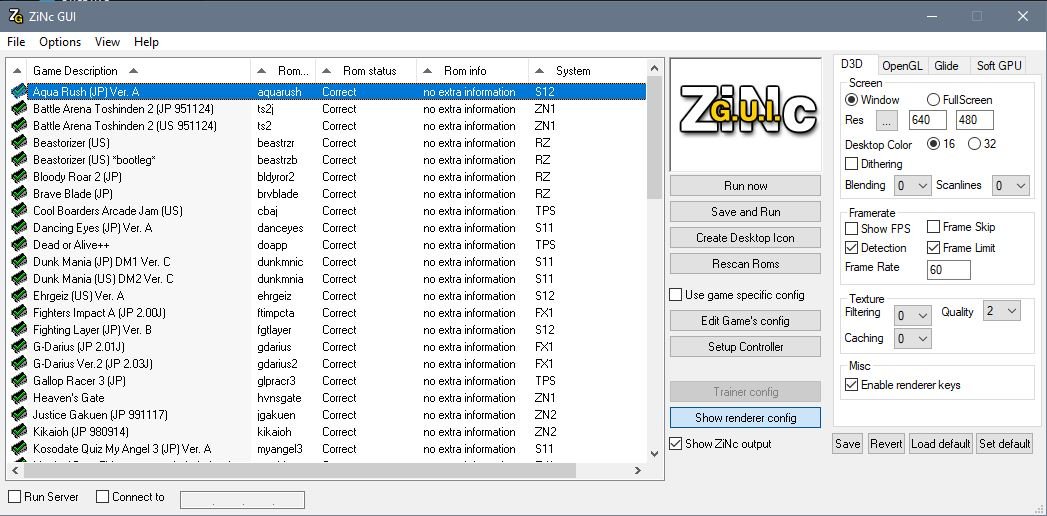Click the ROM icon beside Fighting Layer (JP) Ver. B

click(x=19, y=330)
